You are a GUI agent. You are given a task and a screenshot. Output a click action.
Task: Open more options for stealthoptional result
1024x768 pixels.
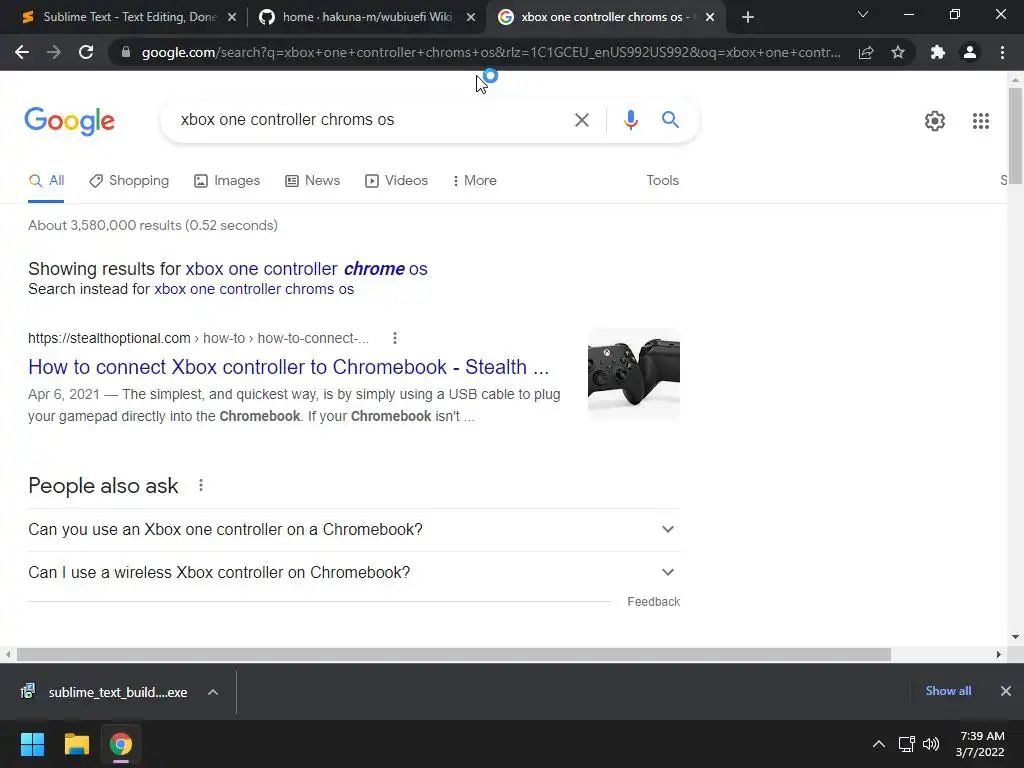[394, 338]
